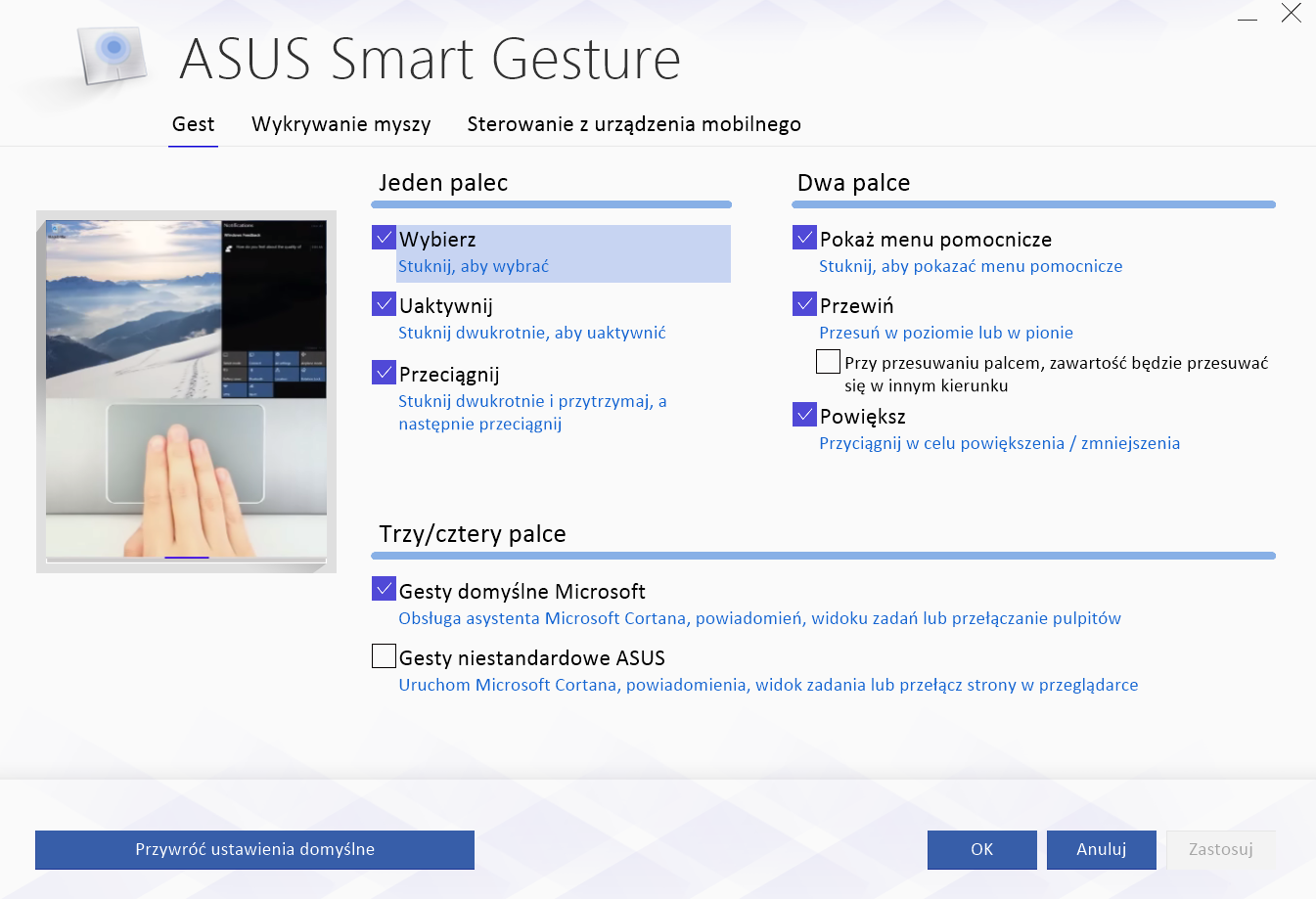The width and height of the screenshot is (1316, 899).
Task: Click the ASUS Smart Gesture title
Action: point(431,59)
